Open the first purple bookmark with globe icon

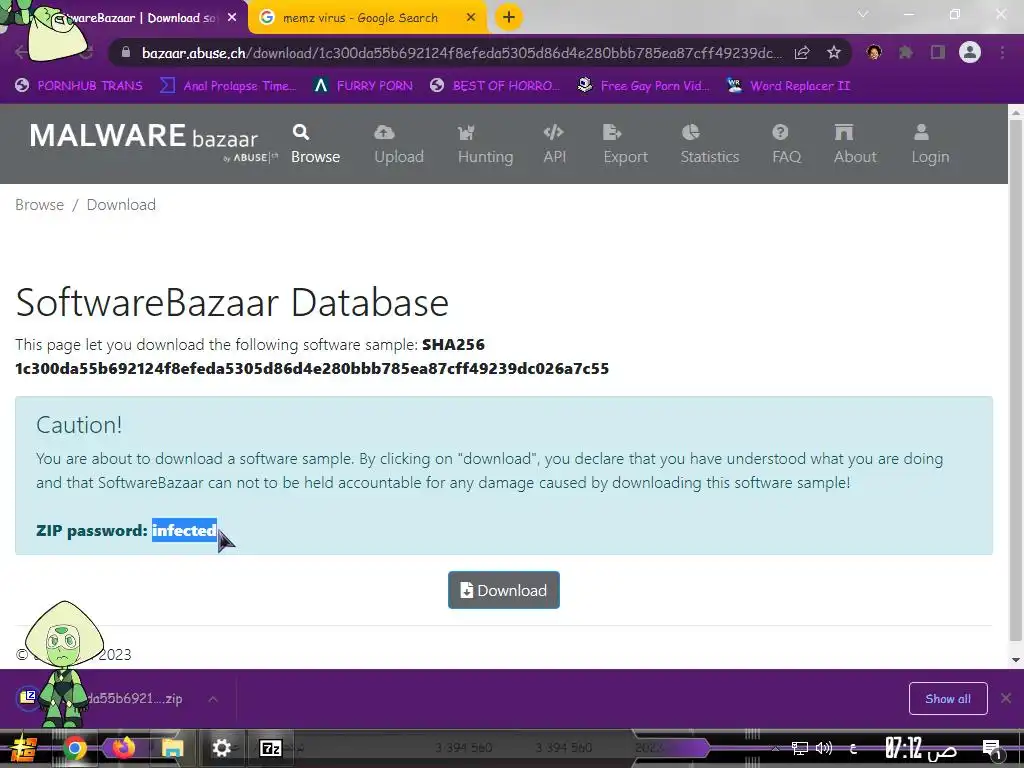[79, 86]
